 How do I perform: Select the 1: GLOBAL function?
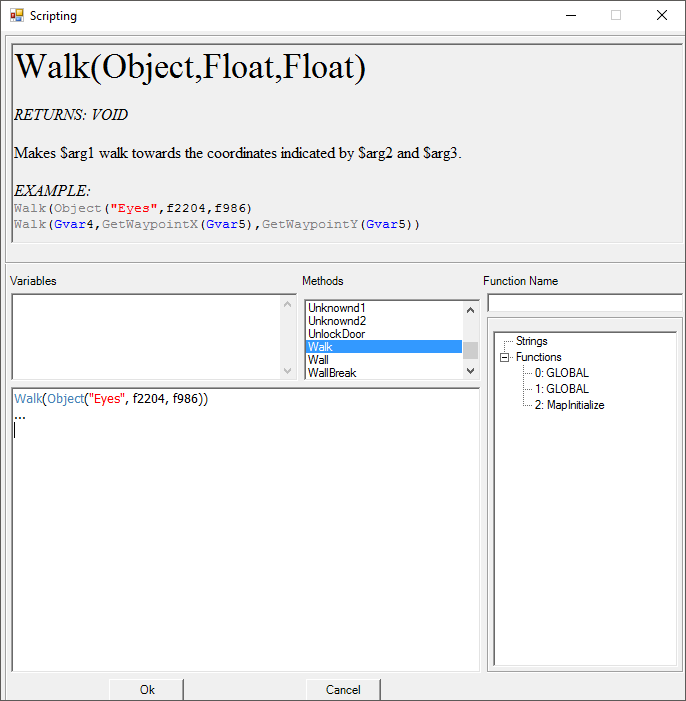click(x=561, y=389)
